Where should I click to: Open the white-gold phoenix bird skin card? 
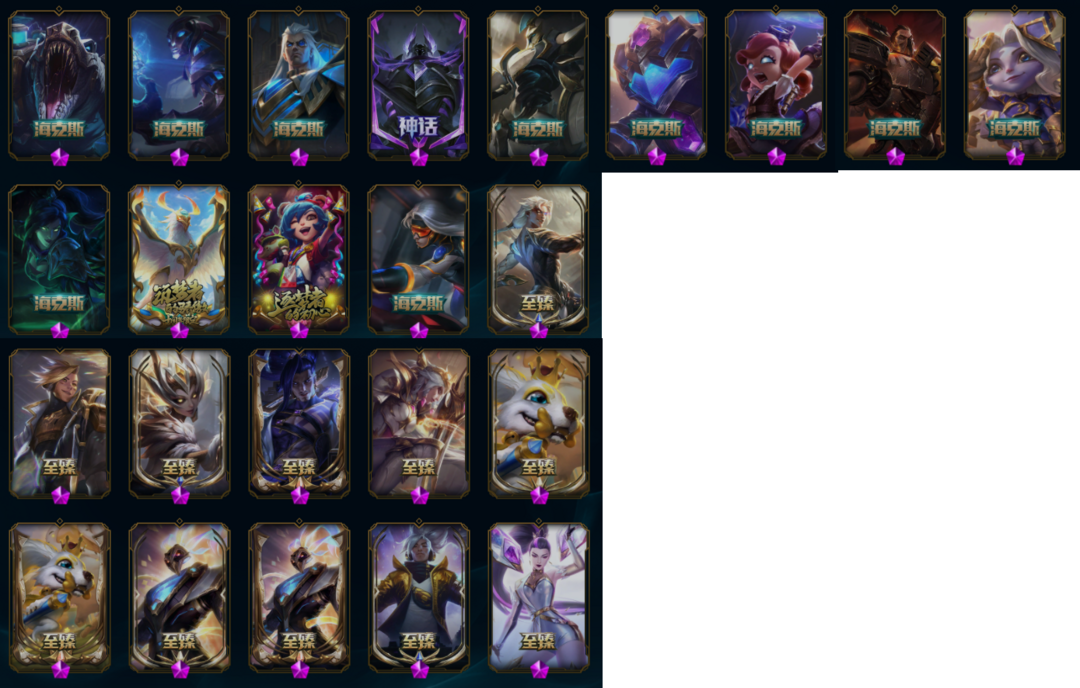tap(179, 258)
